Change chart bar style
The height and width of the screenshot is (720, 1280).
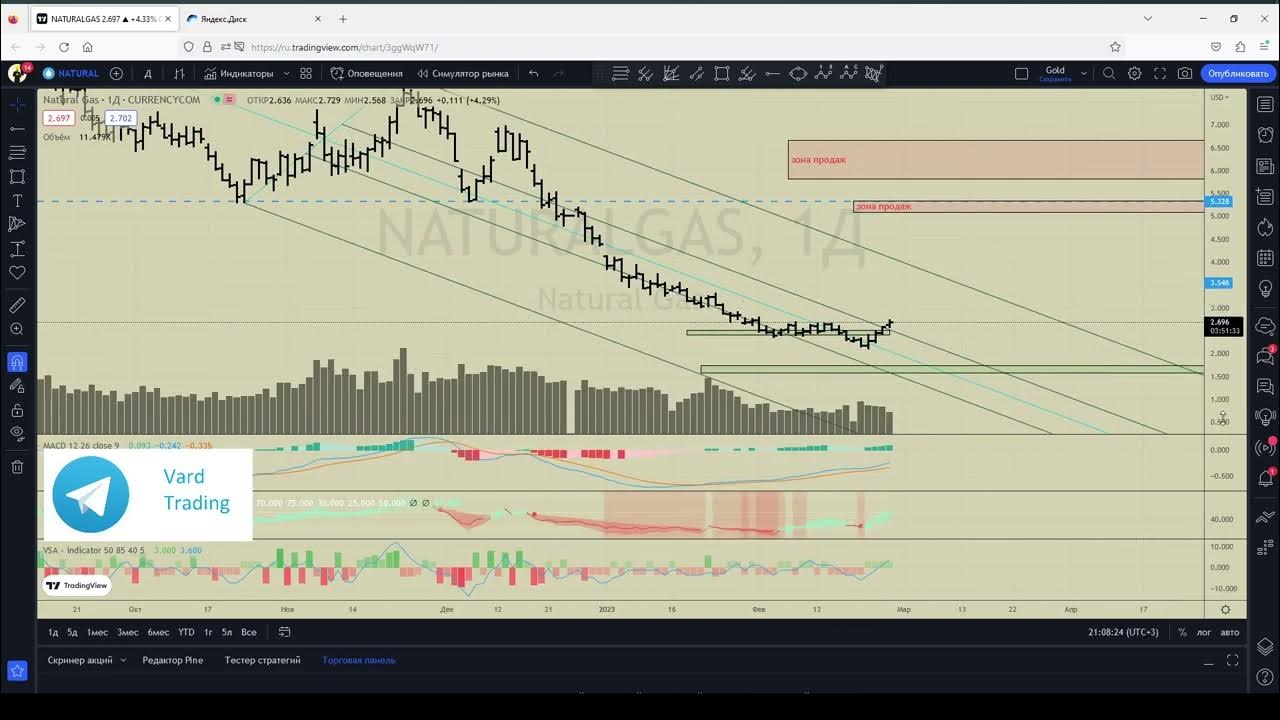coord(179,73)
